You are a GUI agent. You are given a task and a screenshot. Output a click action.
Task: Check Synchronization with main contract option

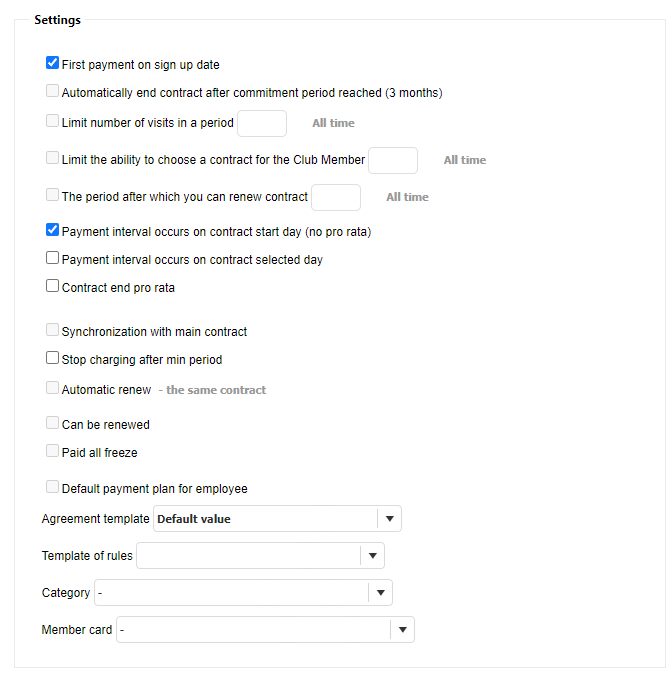(x=52, y=330)
